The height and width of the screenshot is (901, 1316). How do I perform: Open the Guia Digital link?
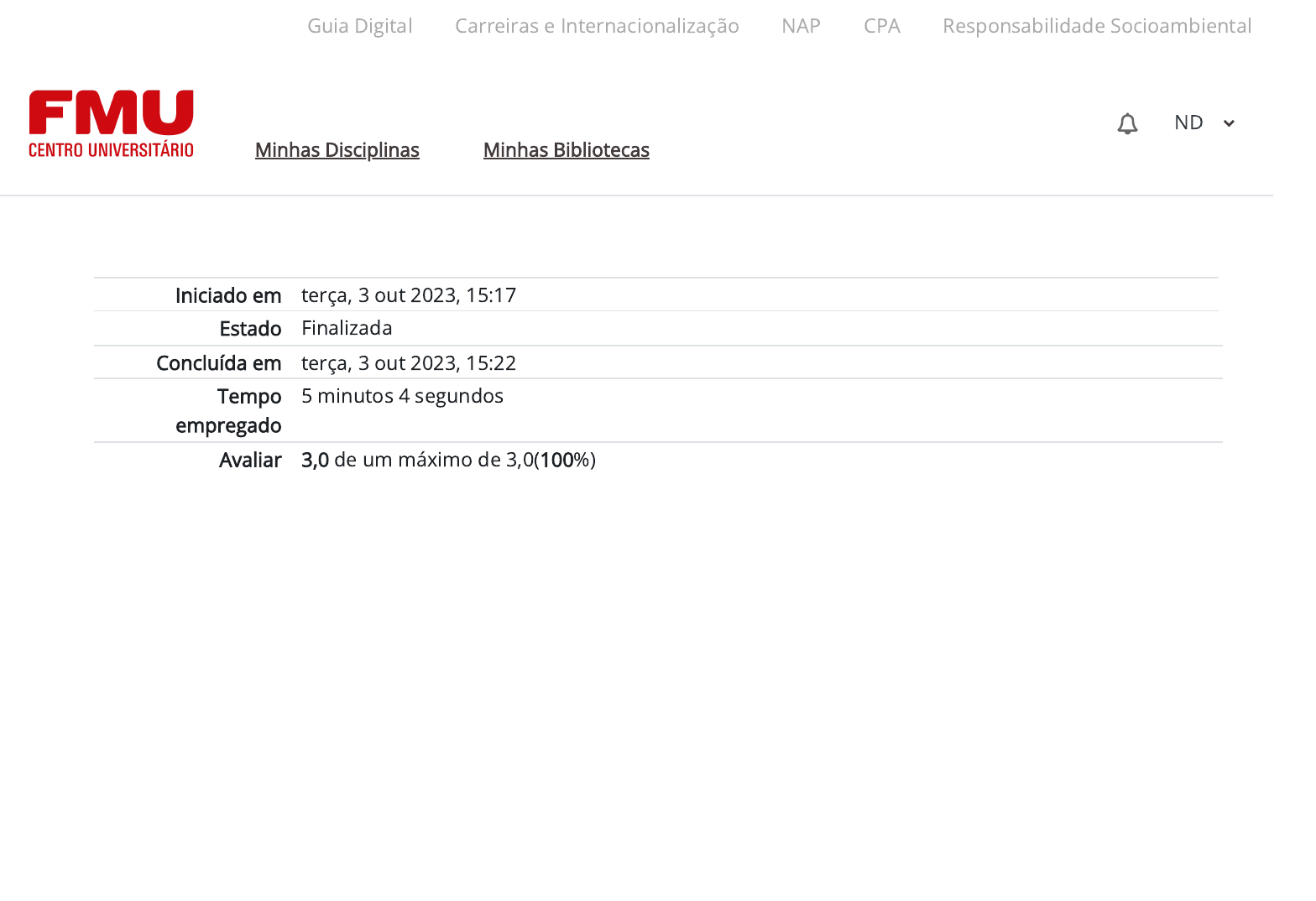click(359, 26)
